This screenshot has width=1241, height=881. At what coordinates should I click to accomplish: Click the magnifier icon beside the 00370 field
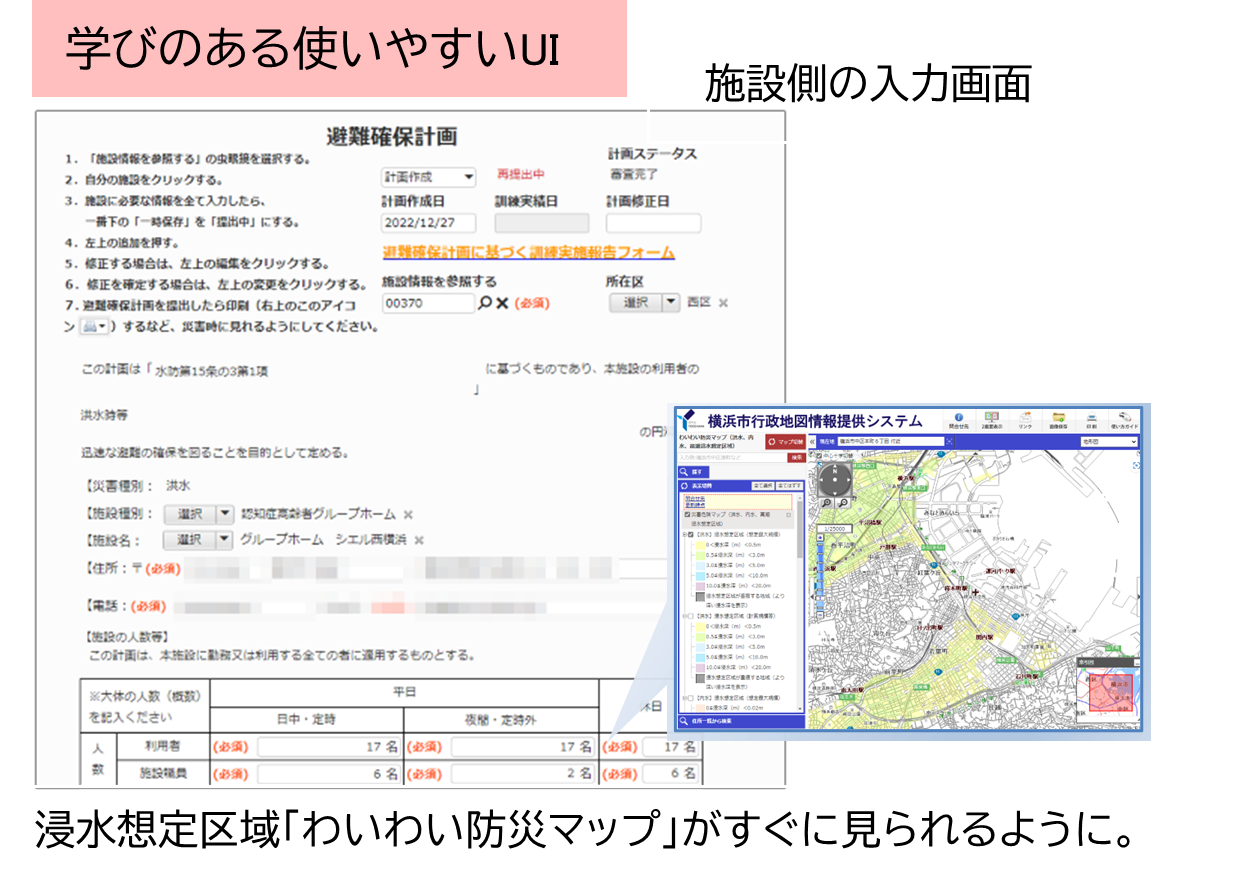[x=484, y=303]
